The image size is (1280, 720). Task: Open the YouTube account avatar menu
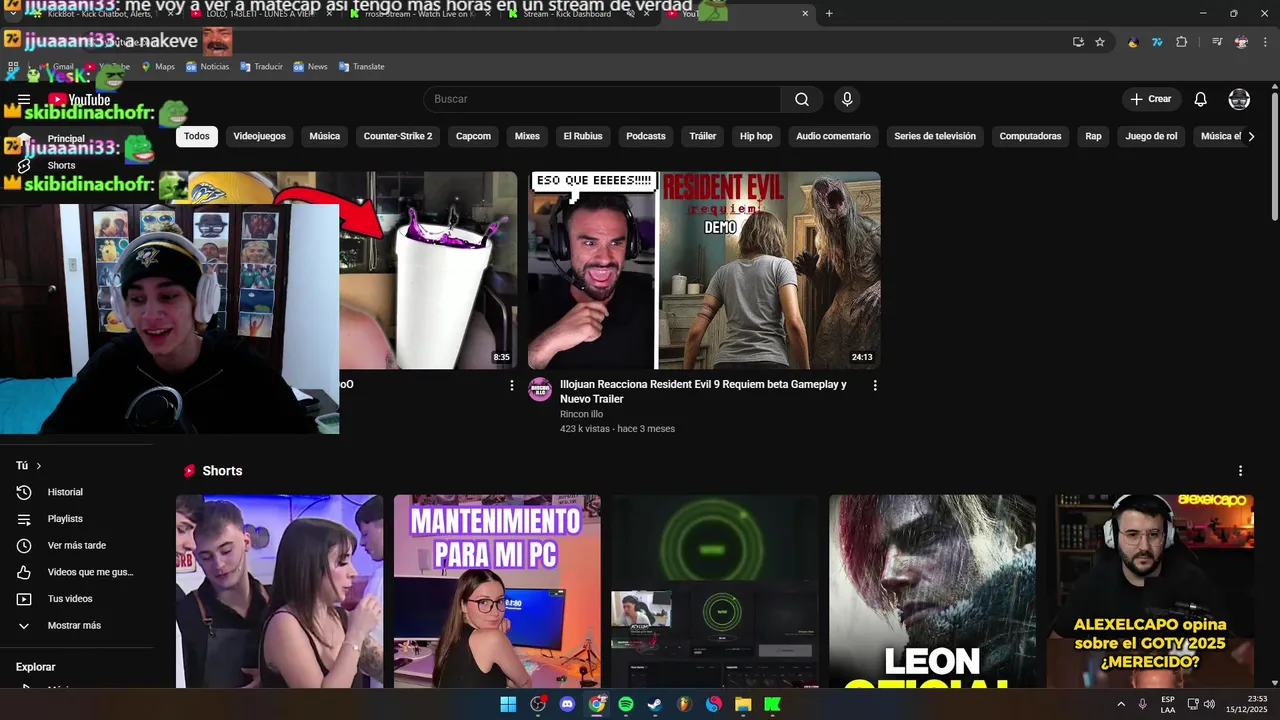click(1239, 99)
